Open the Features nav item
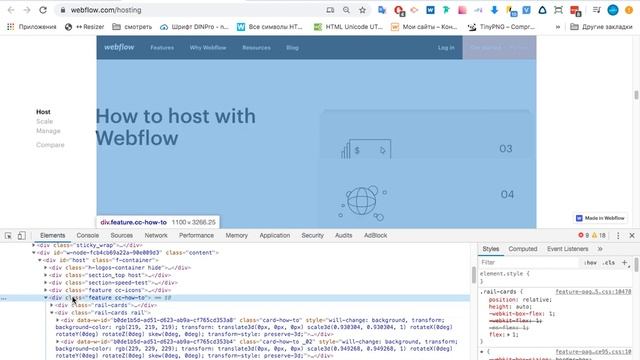Viewport: 640px width, 360px height. pos(162,47)
